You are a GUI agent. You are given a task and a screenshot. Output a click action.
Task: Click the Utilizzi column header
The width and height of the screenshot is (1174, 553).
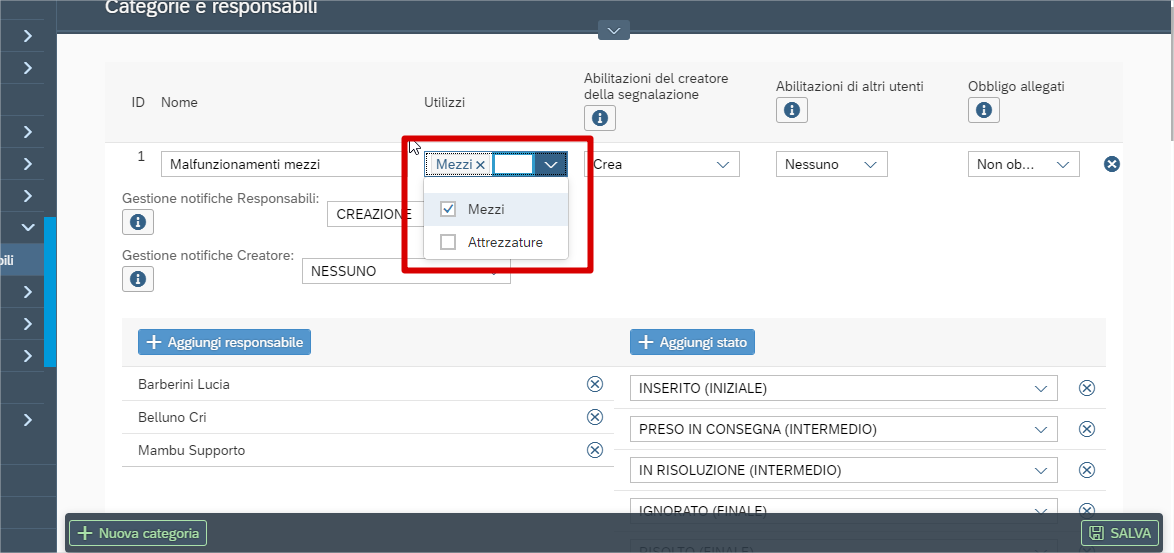[x=445, y=103]
